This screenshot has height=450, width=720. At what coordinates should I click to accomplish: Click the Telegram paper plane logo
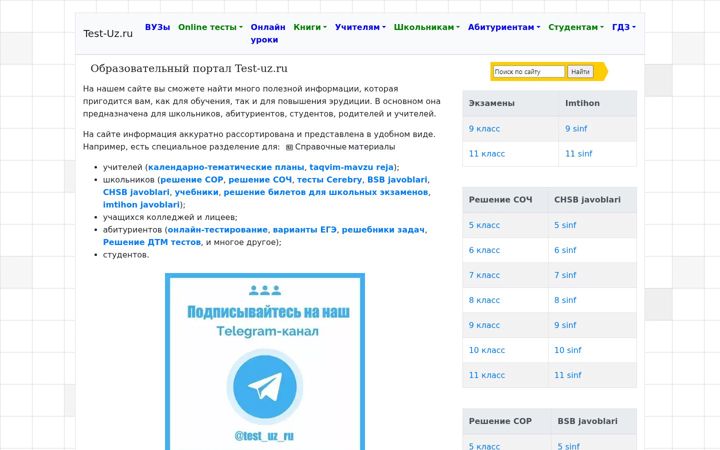point(265,387)
